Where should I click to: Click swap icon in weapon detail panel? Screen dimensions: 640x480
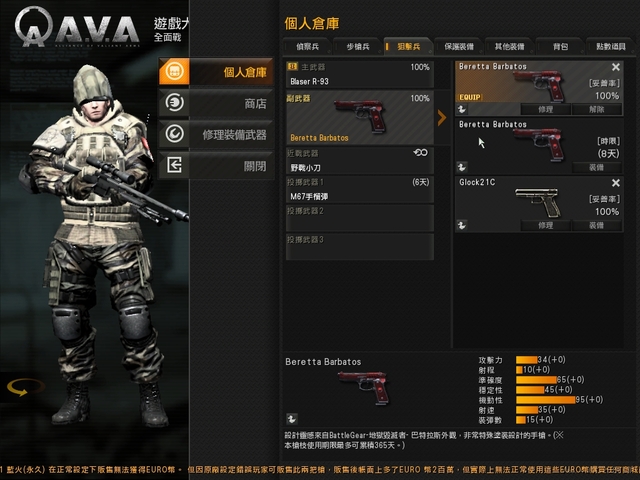pos(291,419)
